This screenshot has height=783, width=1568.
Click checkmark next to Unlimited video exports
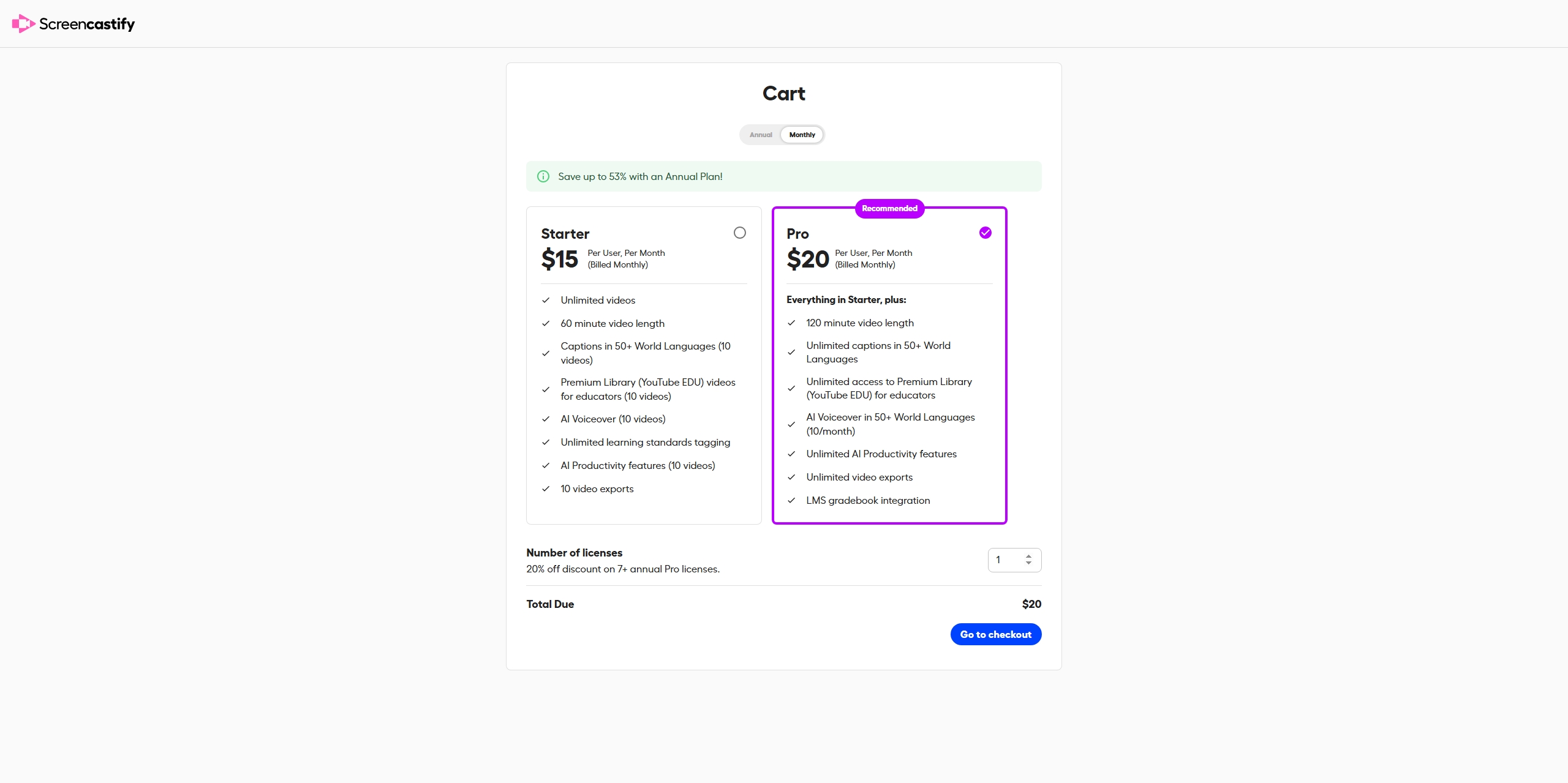click(791, 477)
